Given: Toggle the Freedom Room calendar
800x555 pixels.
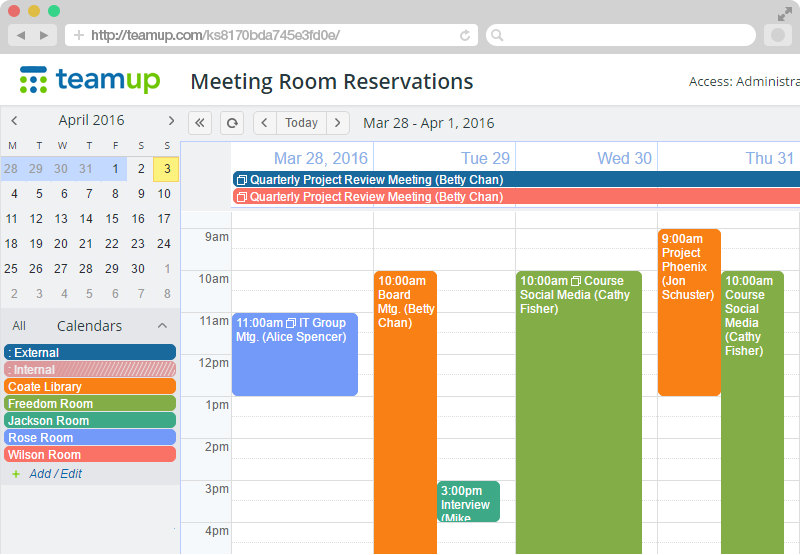Looking at the screenshot, I should (90, 403).
